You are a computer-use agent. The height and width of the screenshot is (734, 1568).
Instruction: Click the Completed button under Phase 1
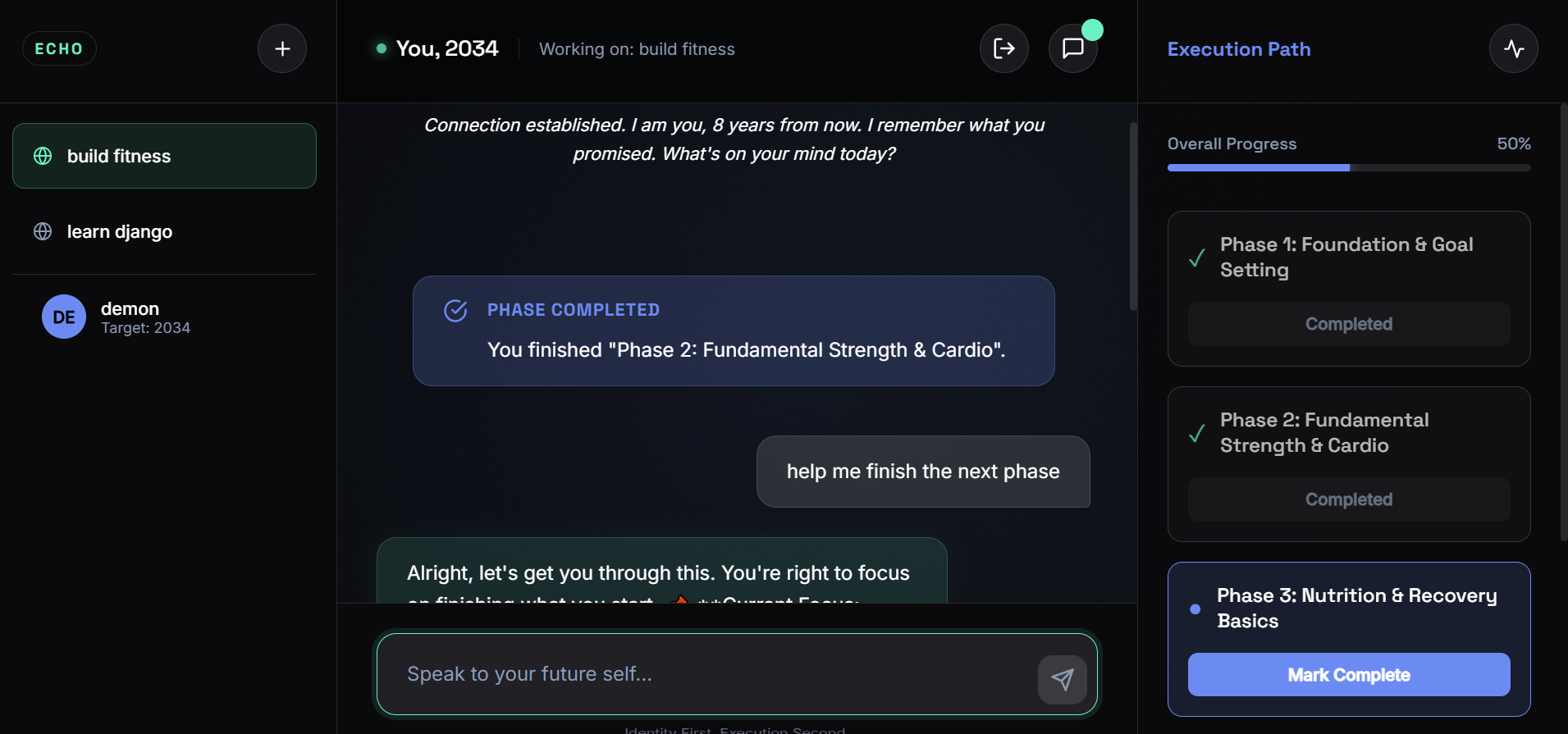[1348, 324]
